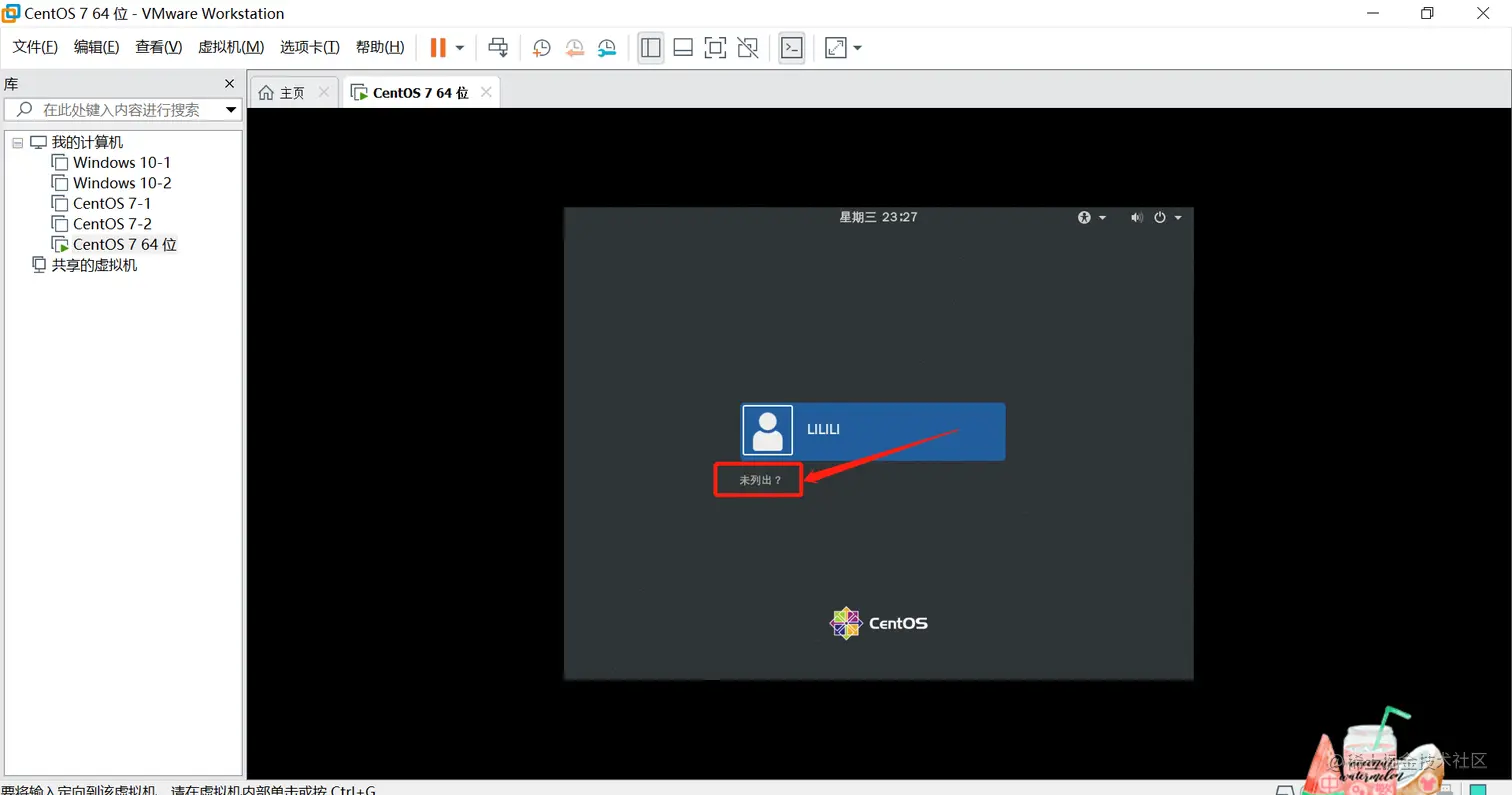
Task: Take a snapshot of this virtual machine
Action: (542, 47)
